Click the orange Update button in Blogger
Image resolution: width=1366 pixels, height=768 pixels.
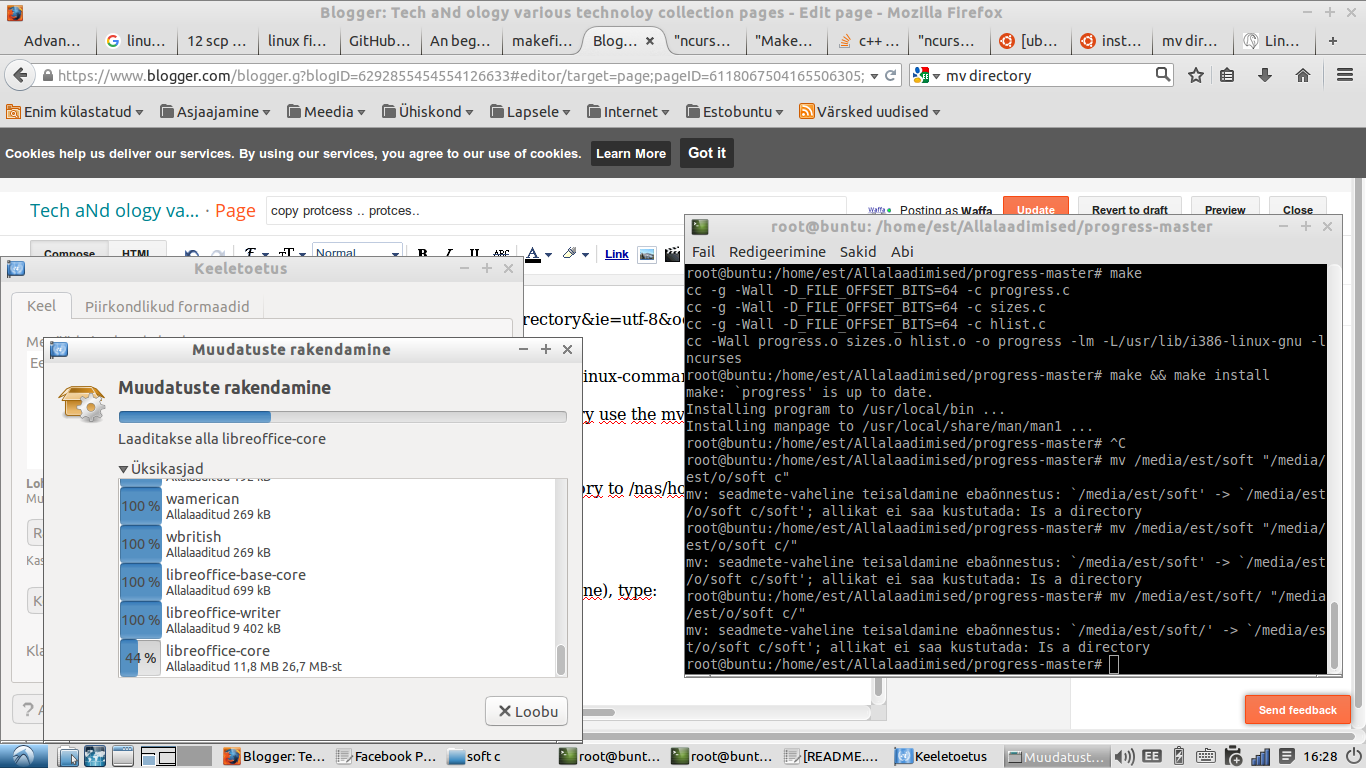1036,209
